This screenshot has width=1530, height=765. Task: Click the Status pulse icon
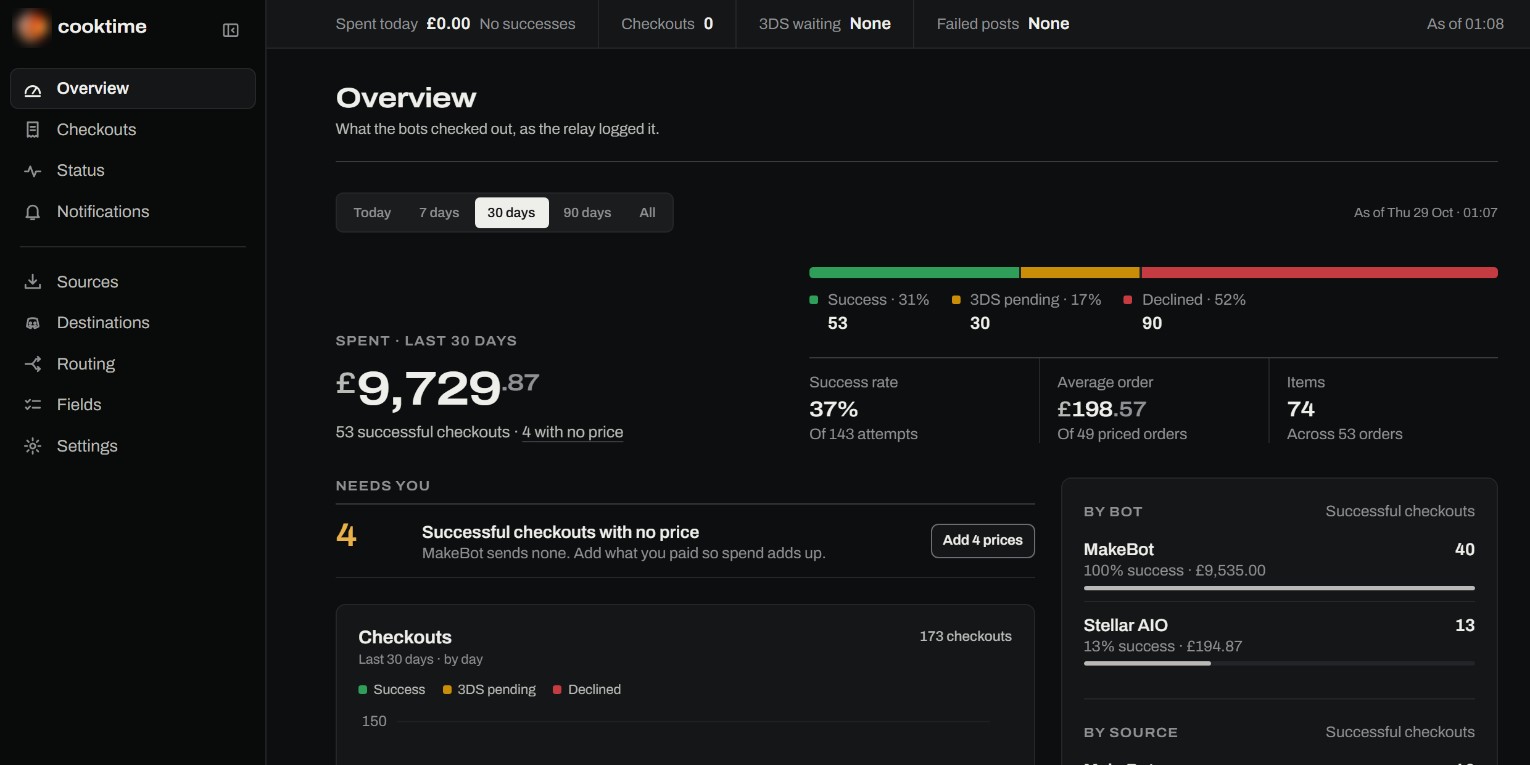click(x=33, y=171)
